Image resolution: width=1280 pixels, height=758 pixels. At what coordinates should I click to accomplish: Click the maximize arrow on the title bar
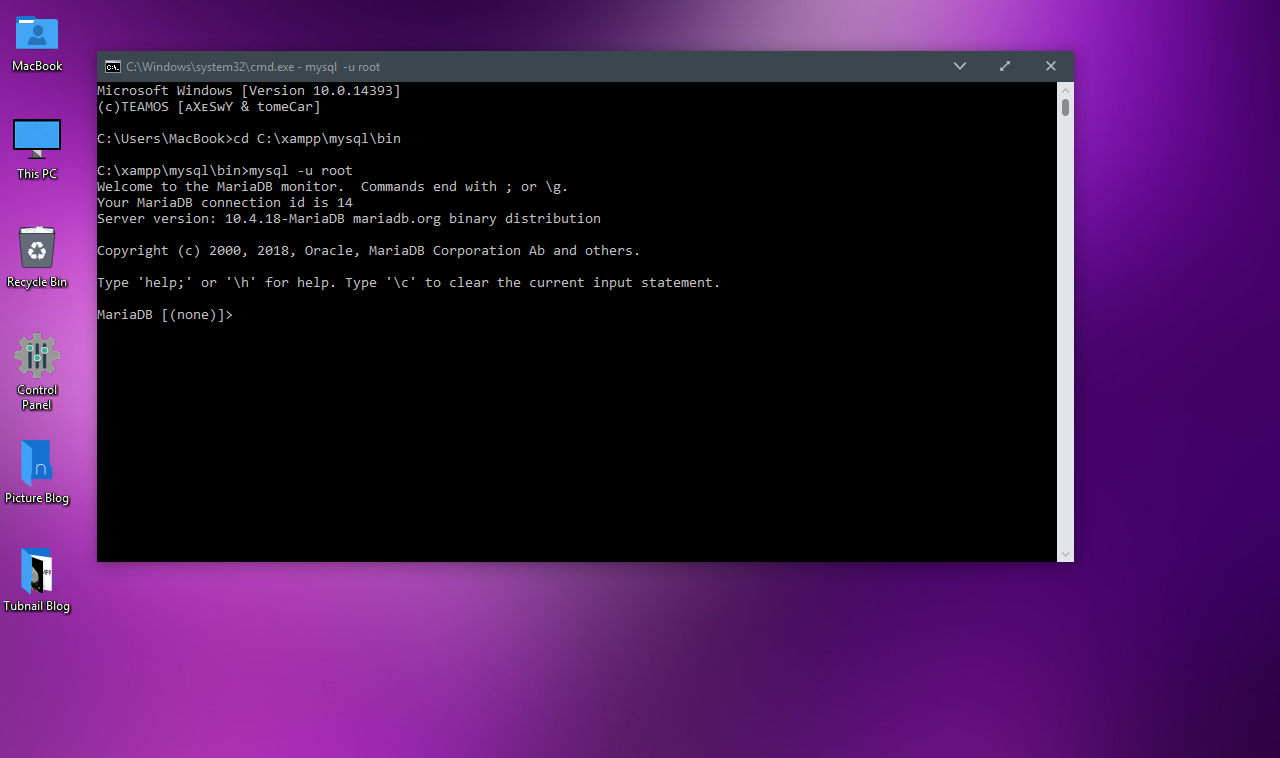pos(1004,66)
